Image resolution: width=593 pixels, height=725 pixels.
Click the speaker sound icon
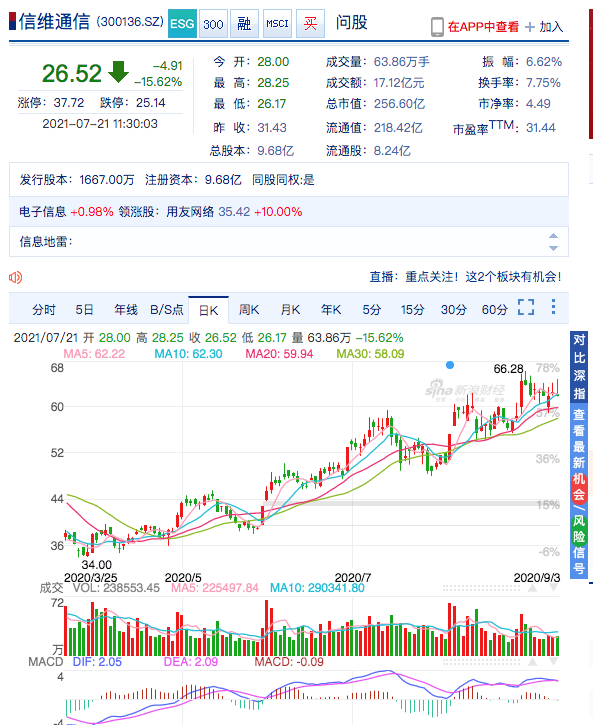click(x=15, y=277)
